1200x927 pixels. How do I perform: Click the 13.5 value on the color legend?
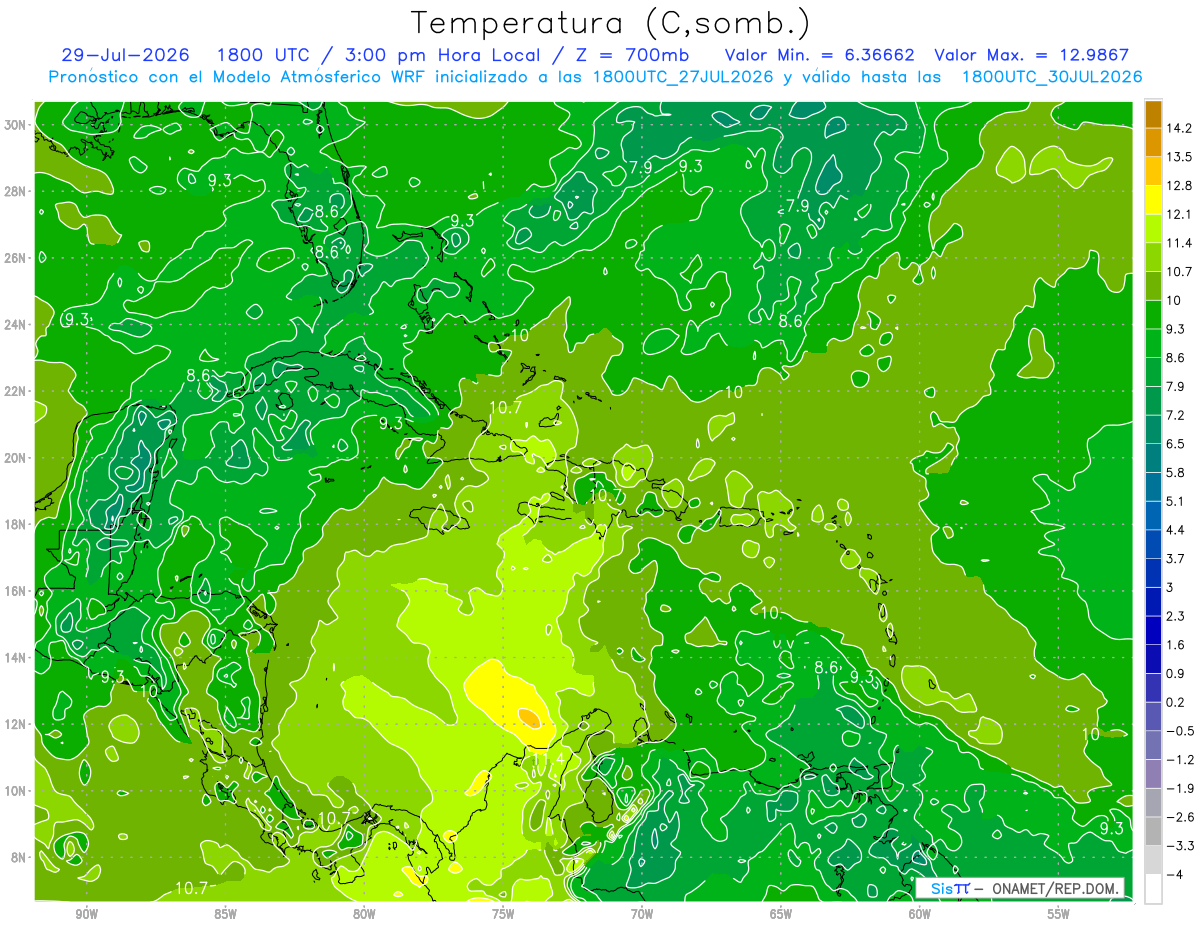[x=1178, y=157]
